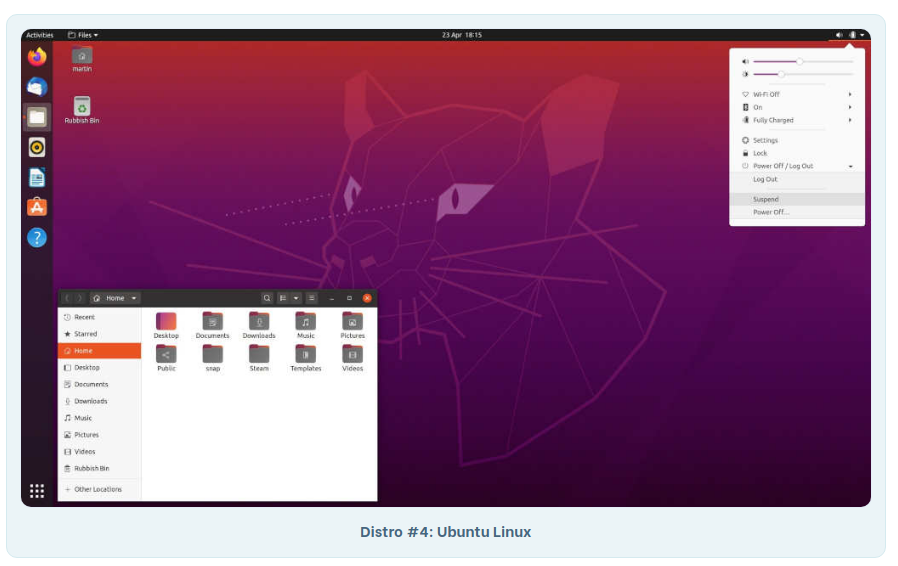898x566 pixels.
Task: Select Suspend in system menu
Action: (797, 199)
